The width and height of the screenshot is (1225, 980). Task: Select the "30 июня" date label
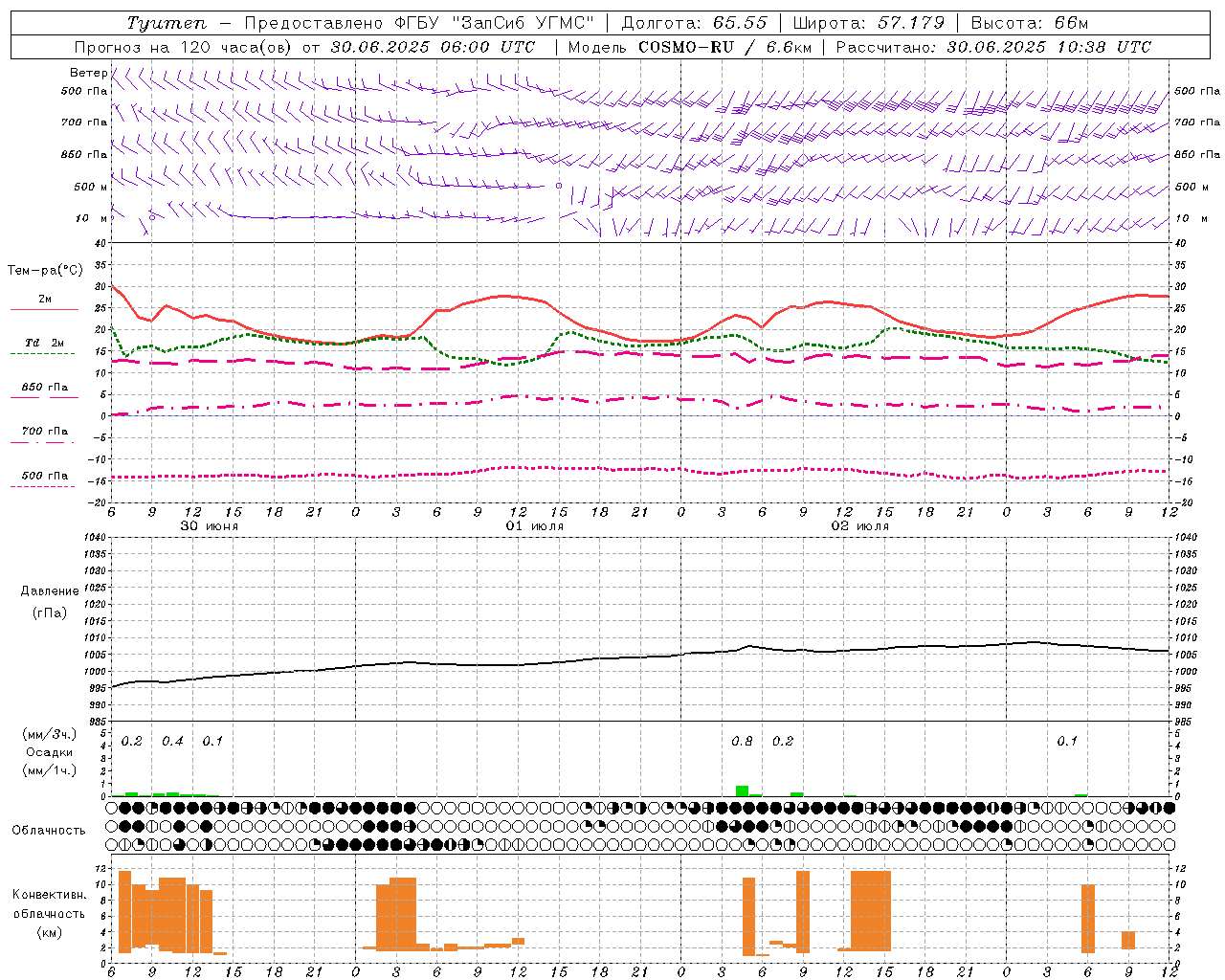(210, 526)
